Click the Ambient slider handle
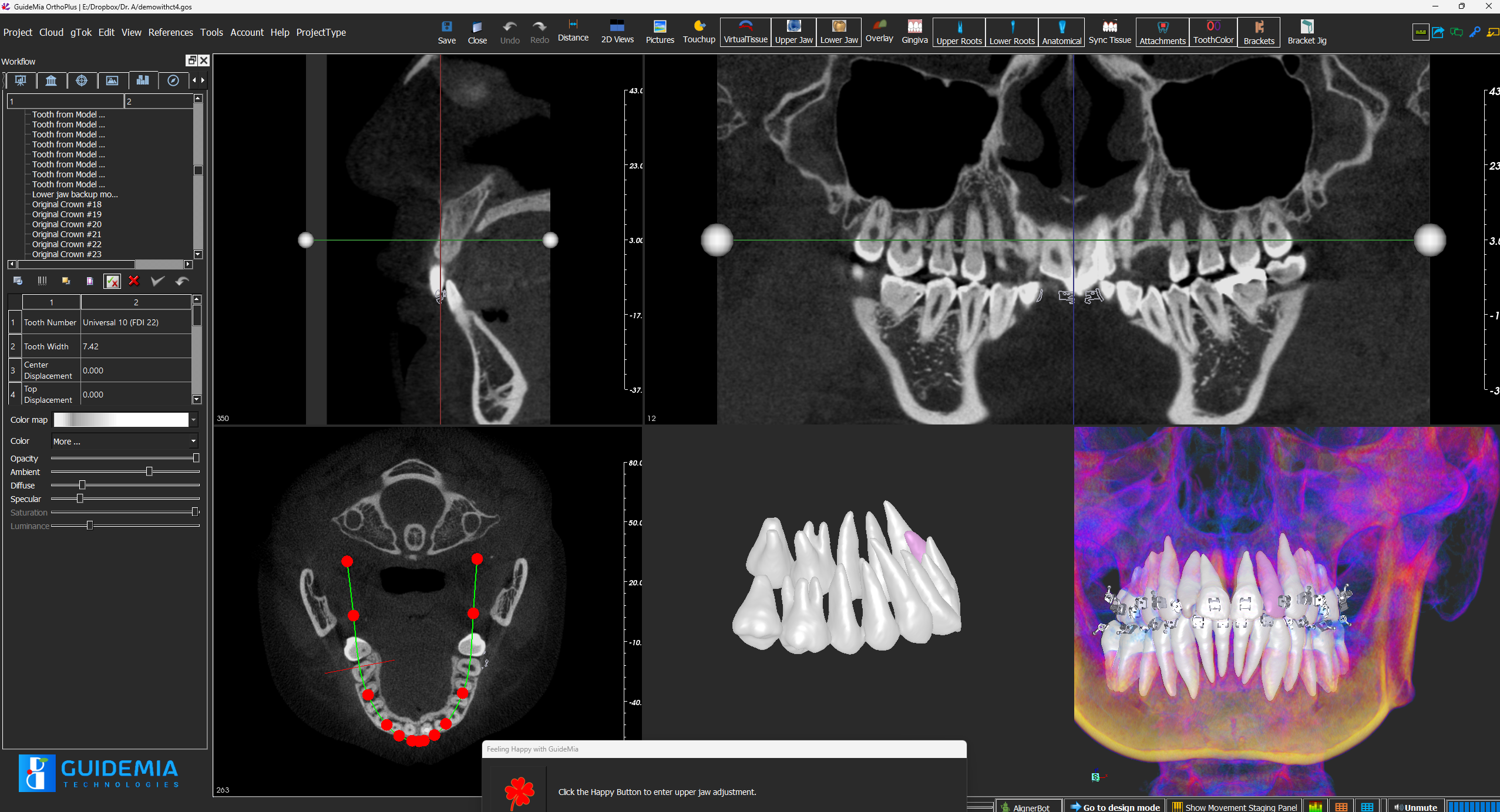Screen dimensions: 1500x812 [x=149, y=471]
